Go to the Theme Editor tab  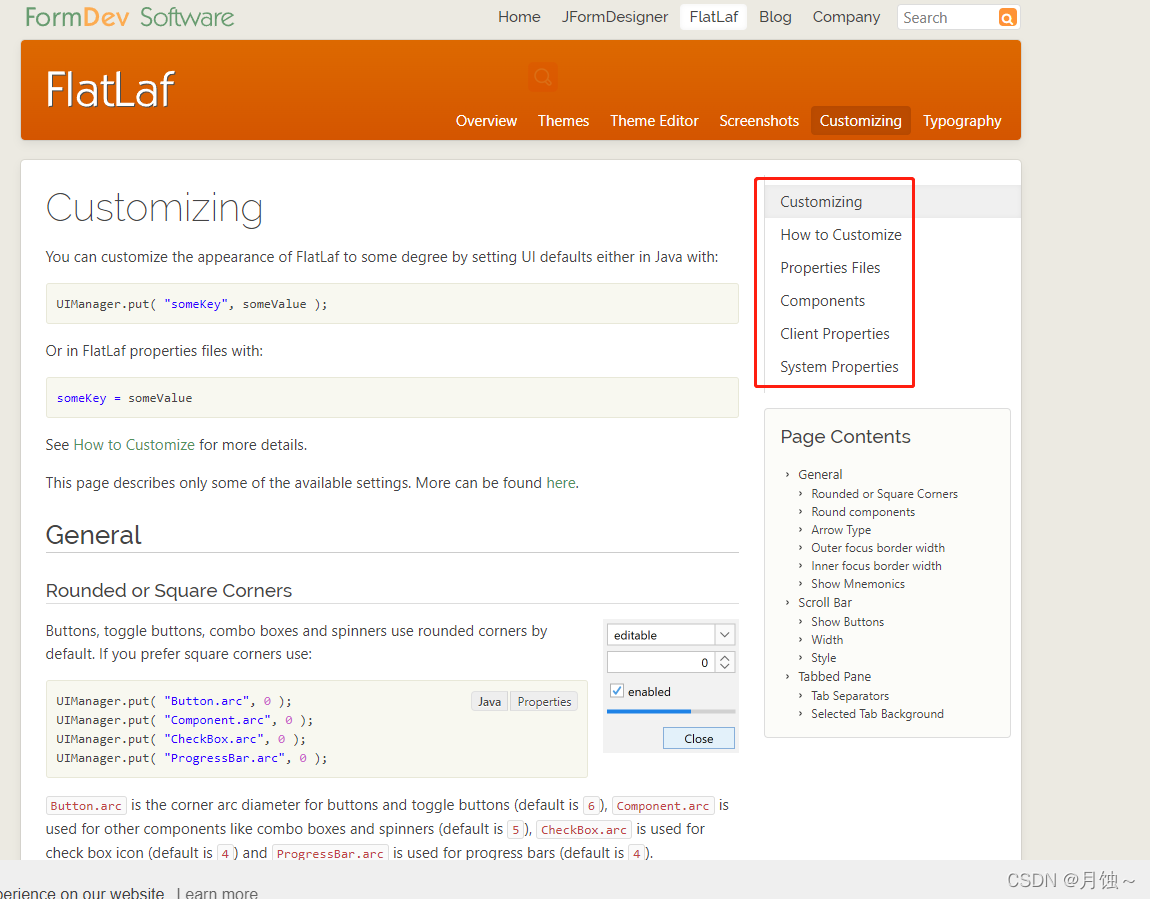654,121
